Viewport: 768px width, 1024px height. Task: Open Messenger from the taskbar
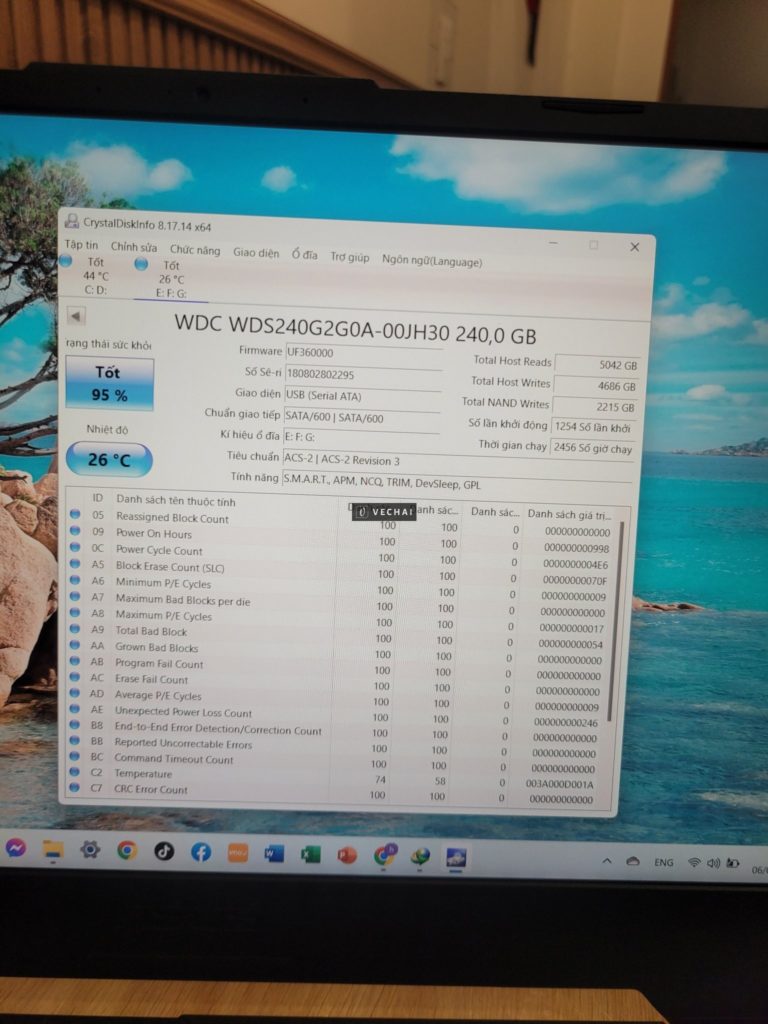pyautogui.click(x=16, y=848)
